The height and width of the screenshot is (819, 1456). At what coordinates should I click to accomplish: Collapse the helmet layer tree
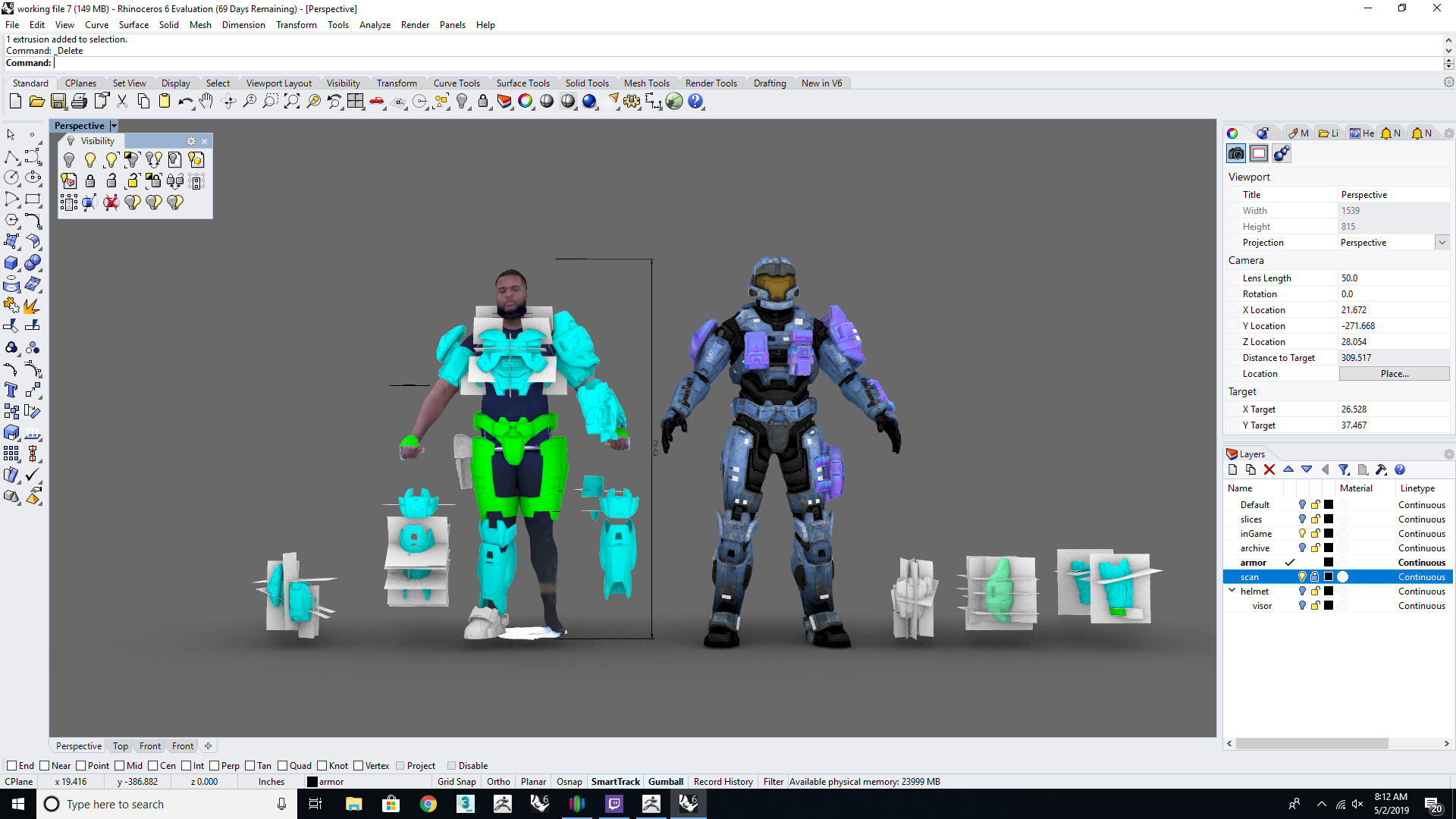(1232, 591)
